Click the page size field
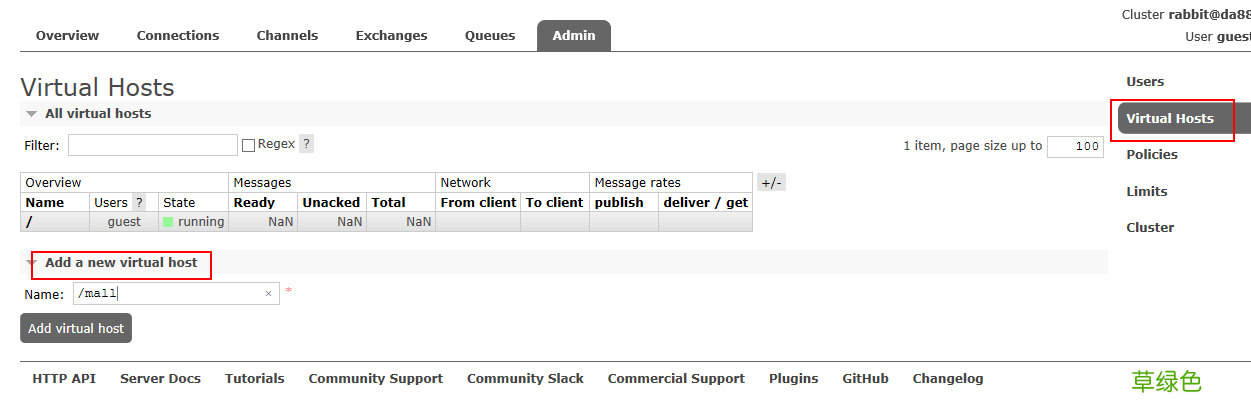The image size is (1251, 415). click(x=1075, y=146)
